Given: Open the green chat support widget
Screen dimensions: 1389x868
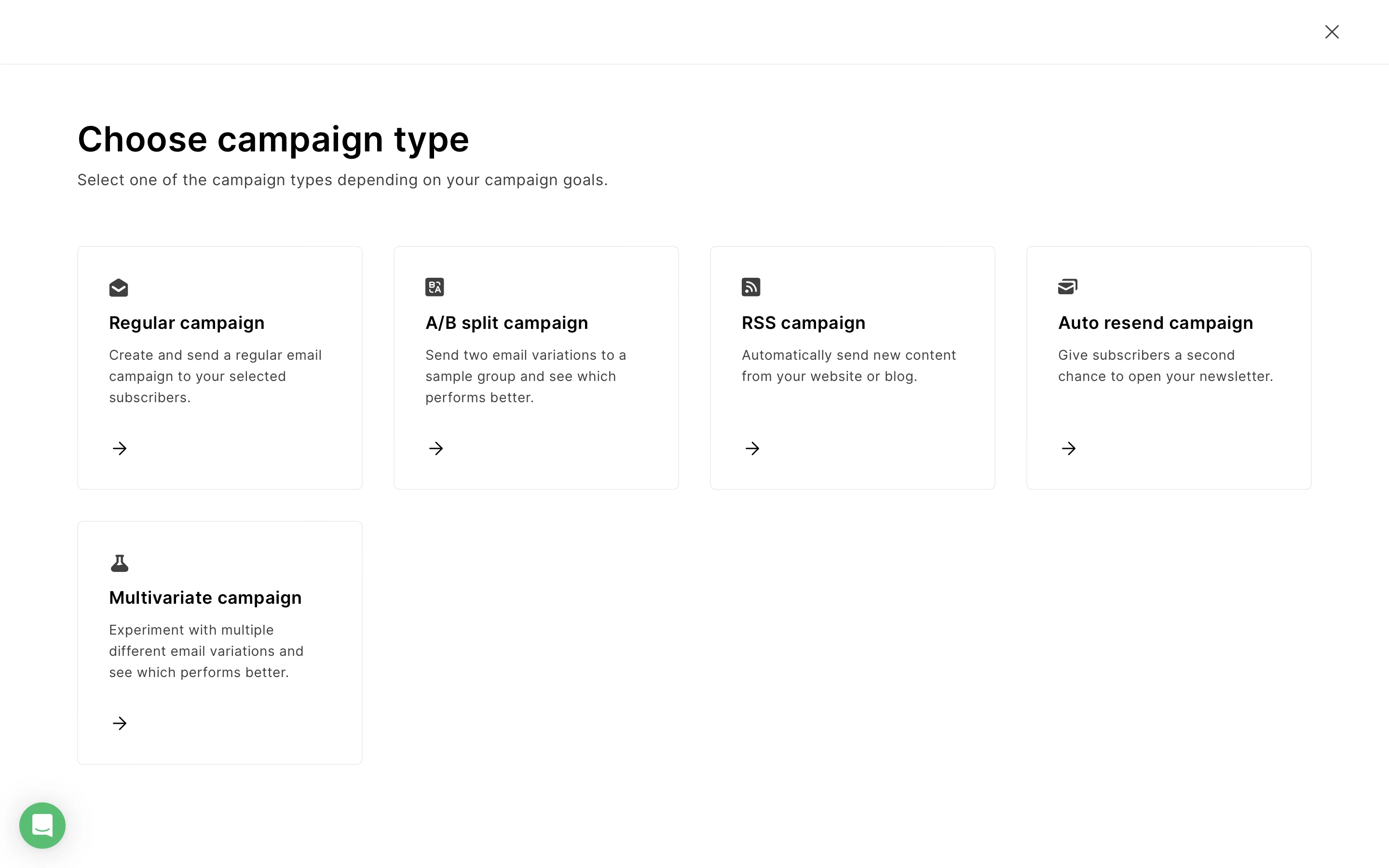Looking at the screenshot, I should click(x=42, y=825).
